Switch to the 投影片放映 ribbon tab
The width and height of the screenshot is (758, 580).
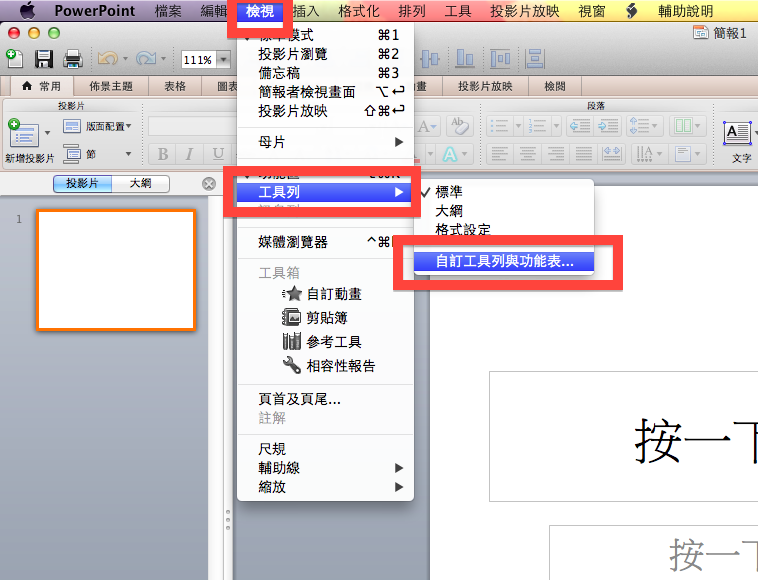coord(485,87)
